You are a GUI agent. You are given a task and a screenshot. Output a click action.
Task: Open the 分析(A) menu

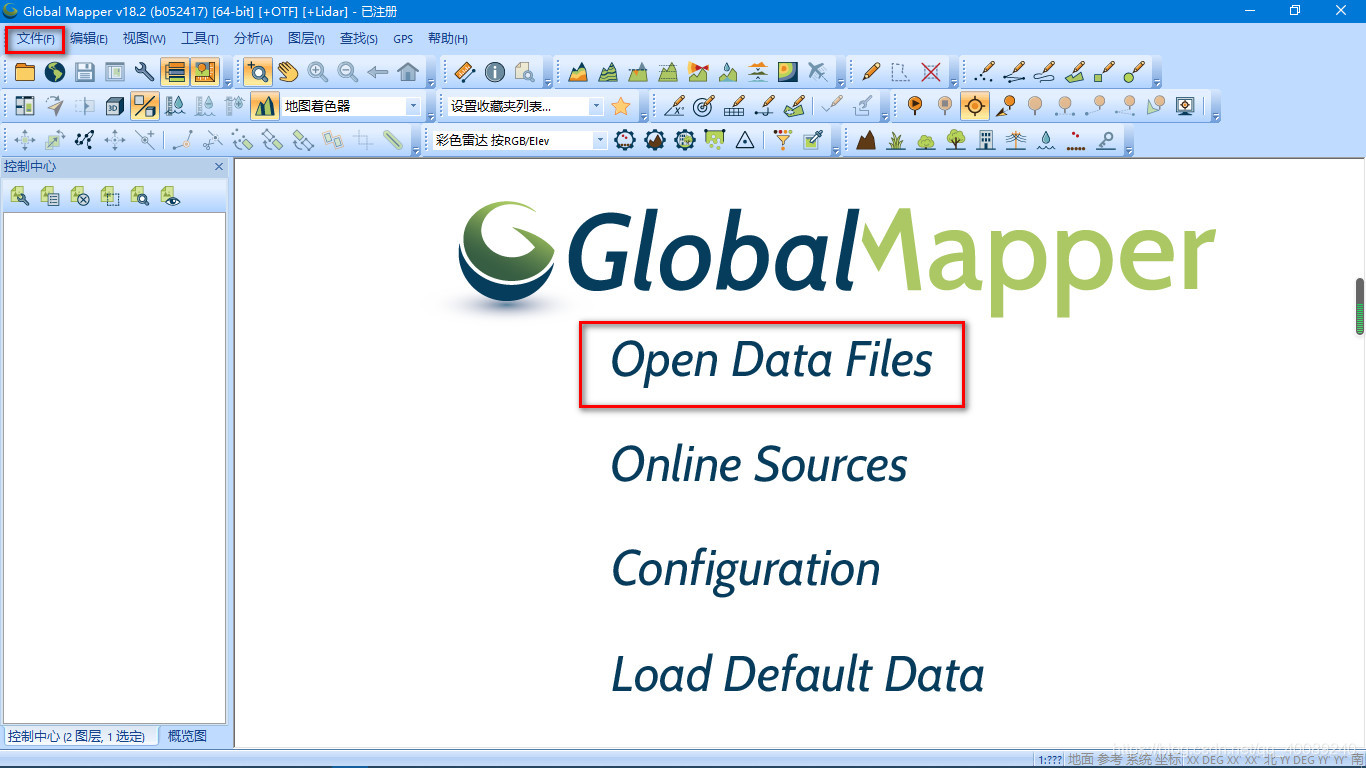(x=253, y=39)
